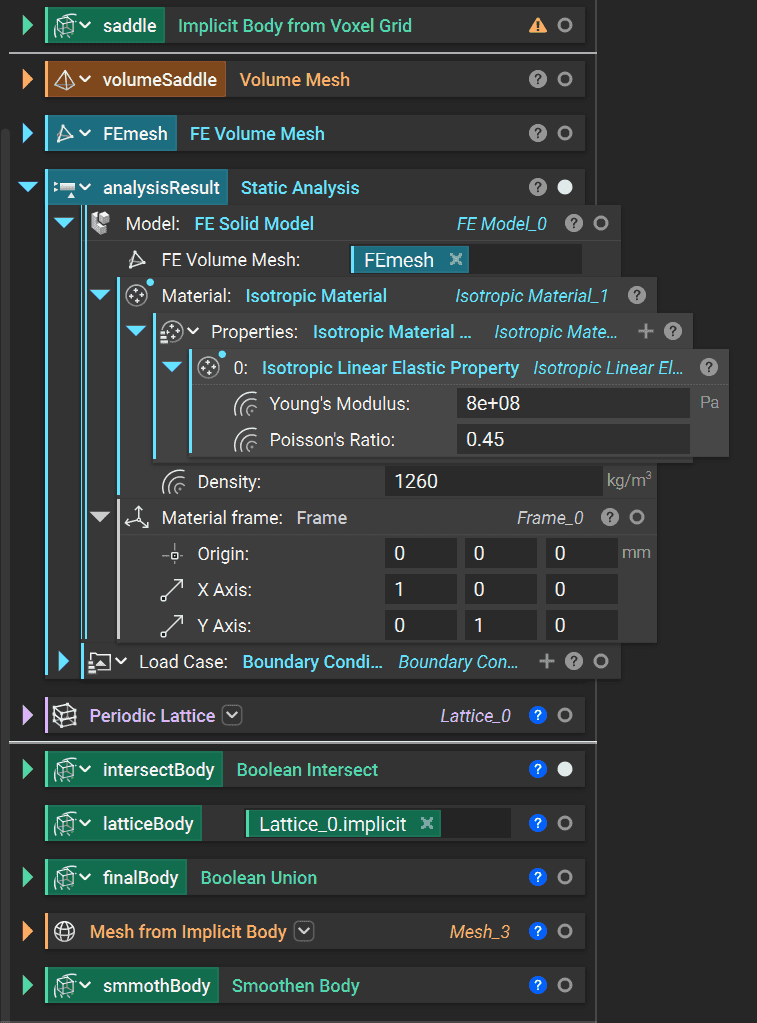Open the Periodic Lattice dropdown chevron
This screenshot has width=757, height=1023.
click(x=232, y=716)
